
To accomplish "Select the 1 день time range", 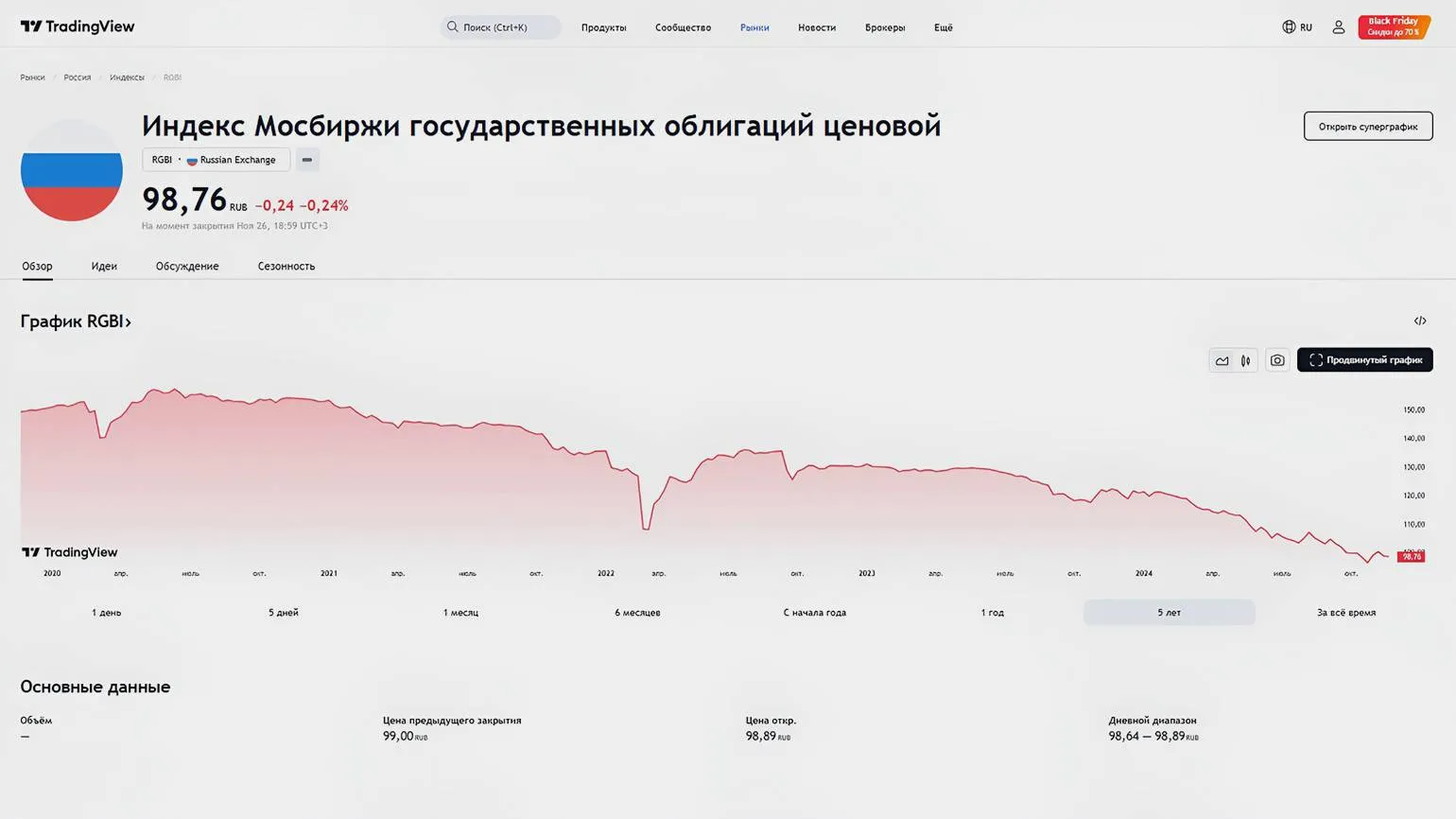I will (x=106, y=613).
